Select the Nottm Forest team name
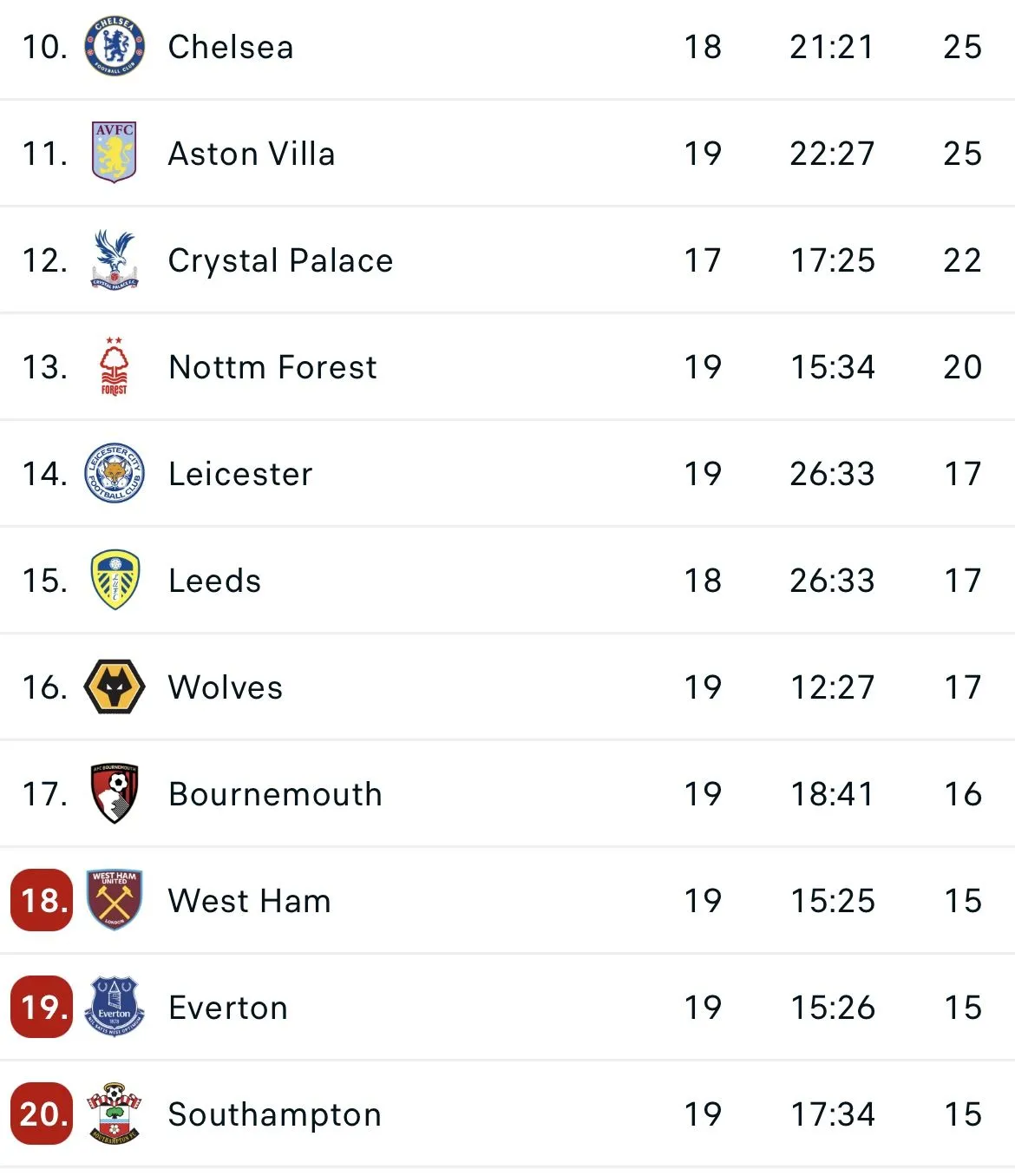The image size is (1015, 1176). [x=272, y=367]
